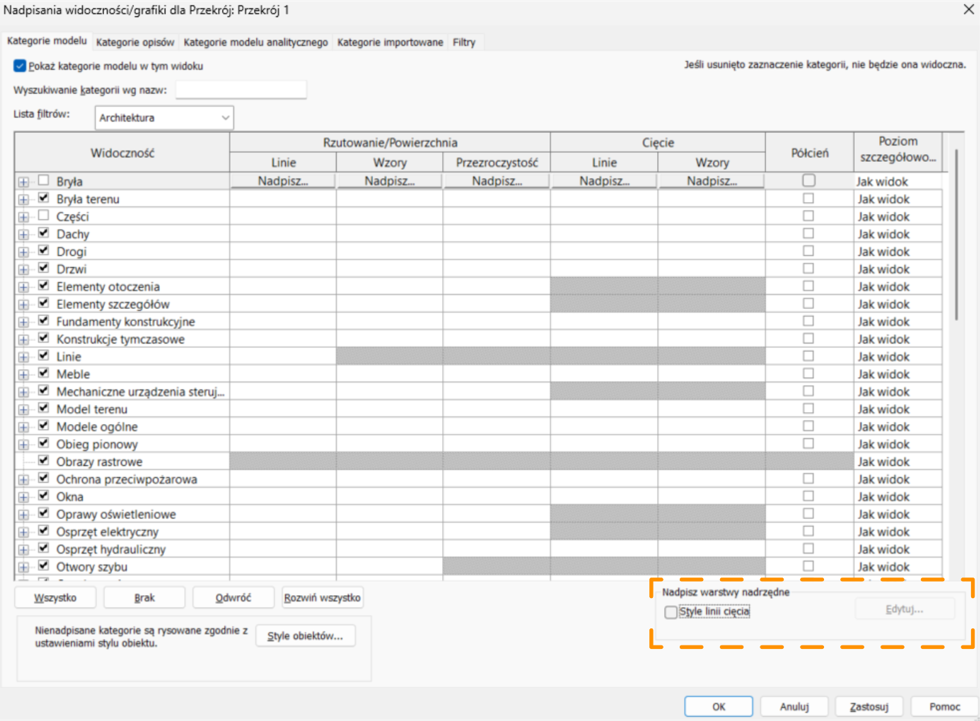Click the category name search field

click(240, 90)
